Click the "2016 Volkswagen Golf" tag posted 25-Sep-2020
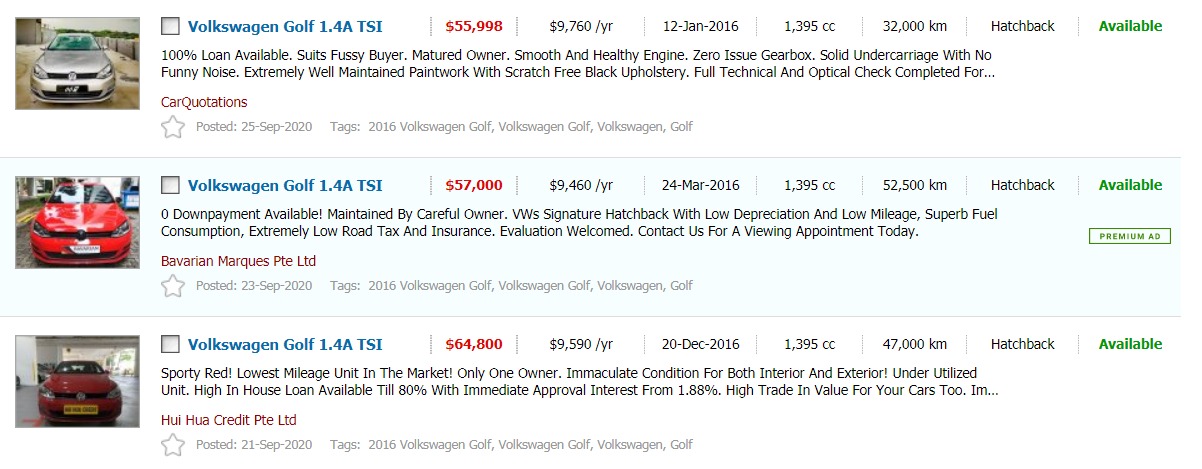 [x=429, y=127]
